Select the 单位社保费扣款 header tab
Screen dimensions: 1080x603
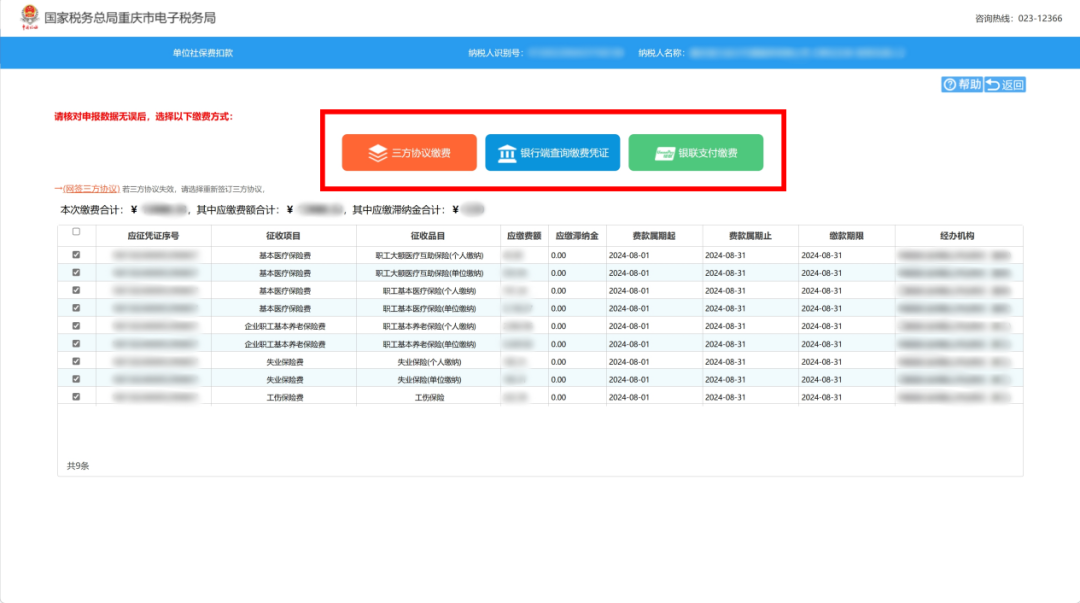pyautogui.click(x=203, y=52)
